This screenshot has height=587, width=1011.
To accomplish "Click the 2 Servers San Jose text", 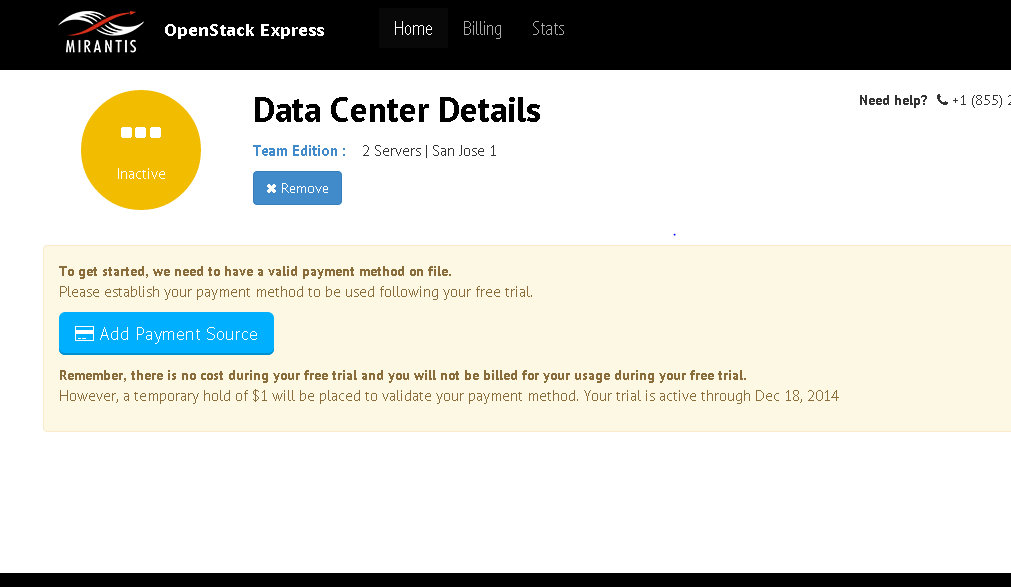I will click(429, 151).
